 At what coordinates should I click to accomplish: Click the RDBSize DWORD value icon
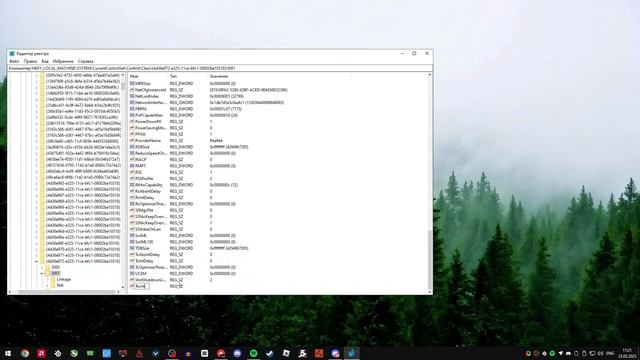132,147
